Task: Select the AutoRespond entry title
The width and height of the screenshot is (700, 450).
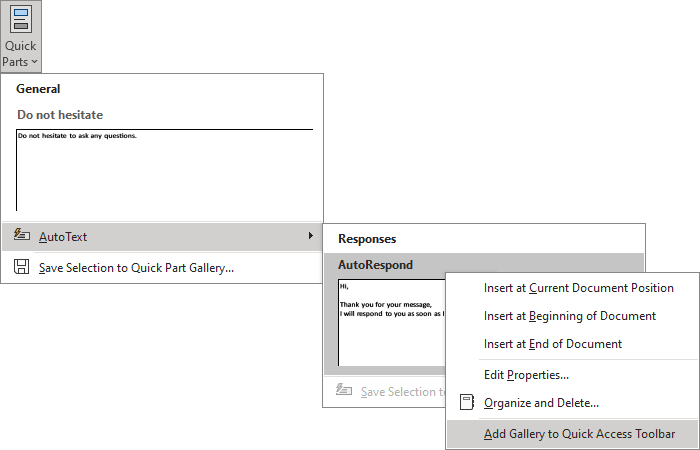Action: [375, 265]
